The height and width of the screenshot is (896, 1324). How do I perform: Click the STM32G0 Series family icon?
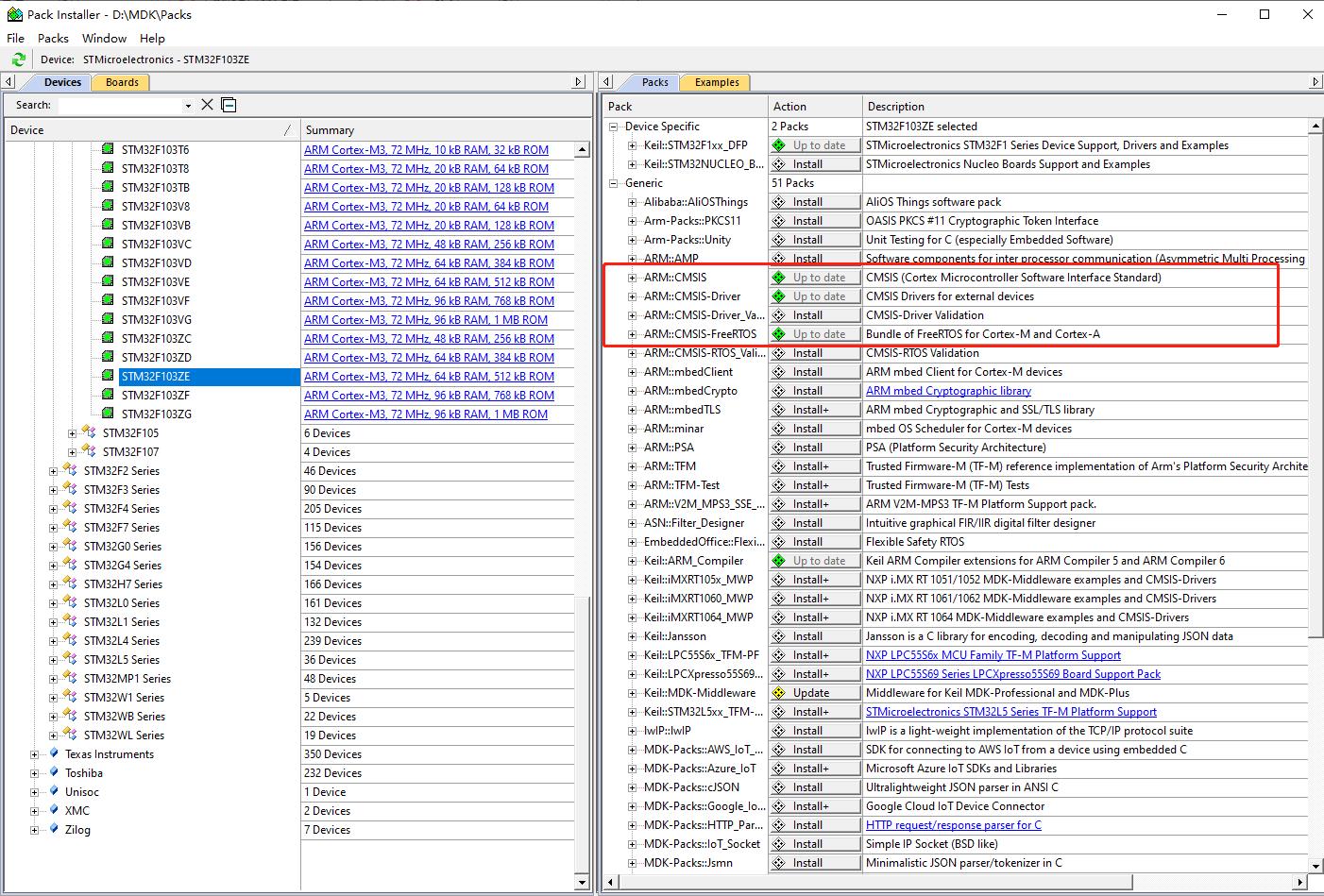tap(70, 546)
